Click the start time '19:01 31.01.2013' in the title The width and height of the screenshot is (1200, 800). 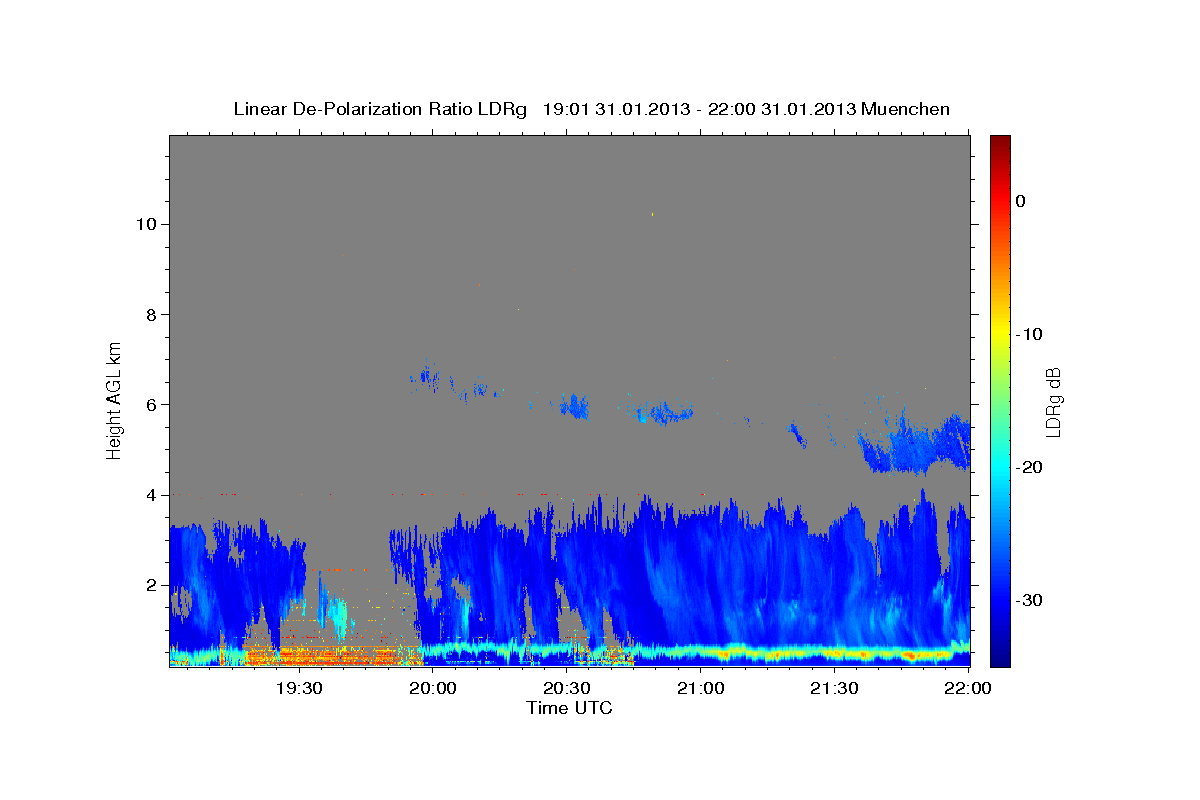(x=615, y=109)
